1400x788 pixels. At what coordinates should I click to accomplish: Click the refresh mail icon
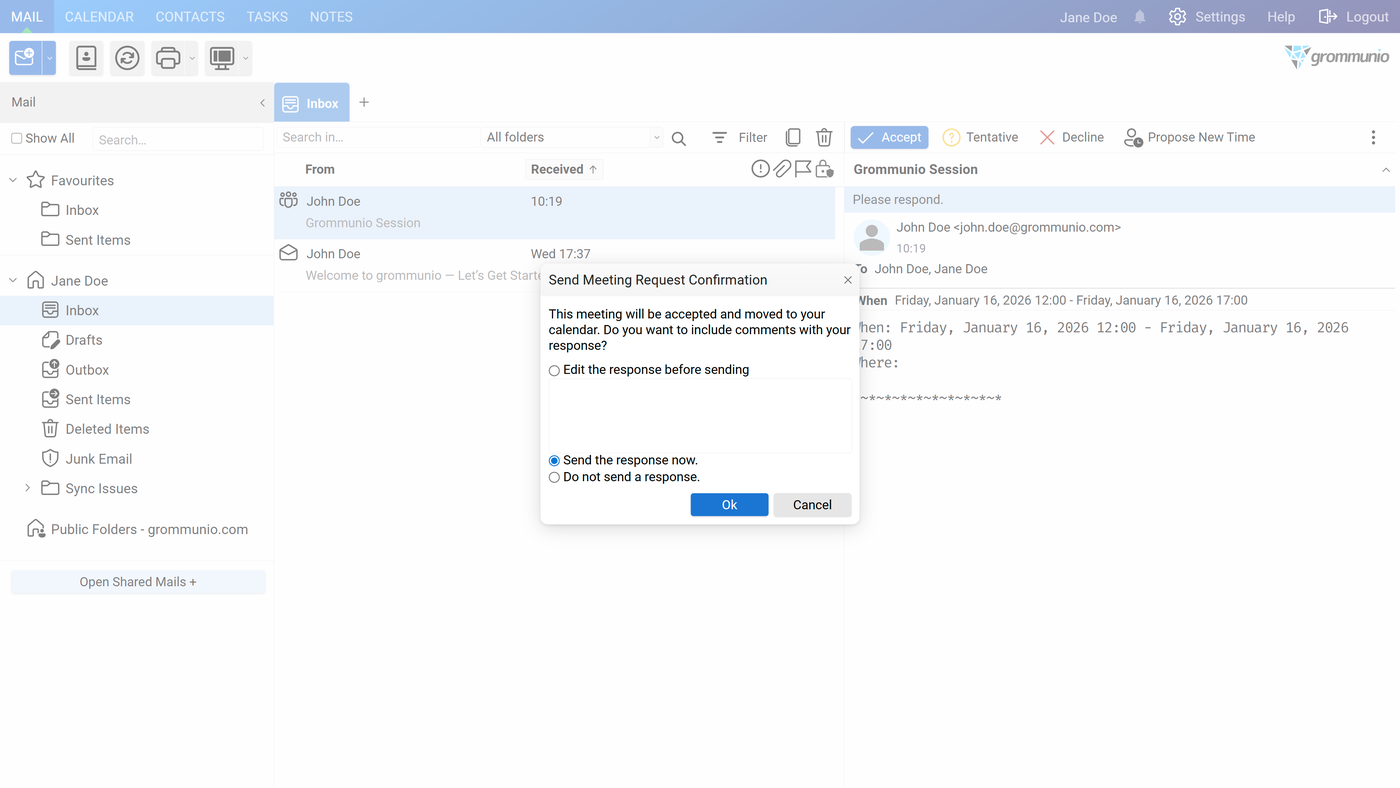[x=127, y=58]
